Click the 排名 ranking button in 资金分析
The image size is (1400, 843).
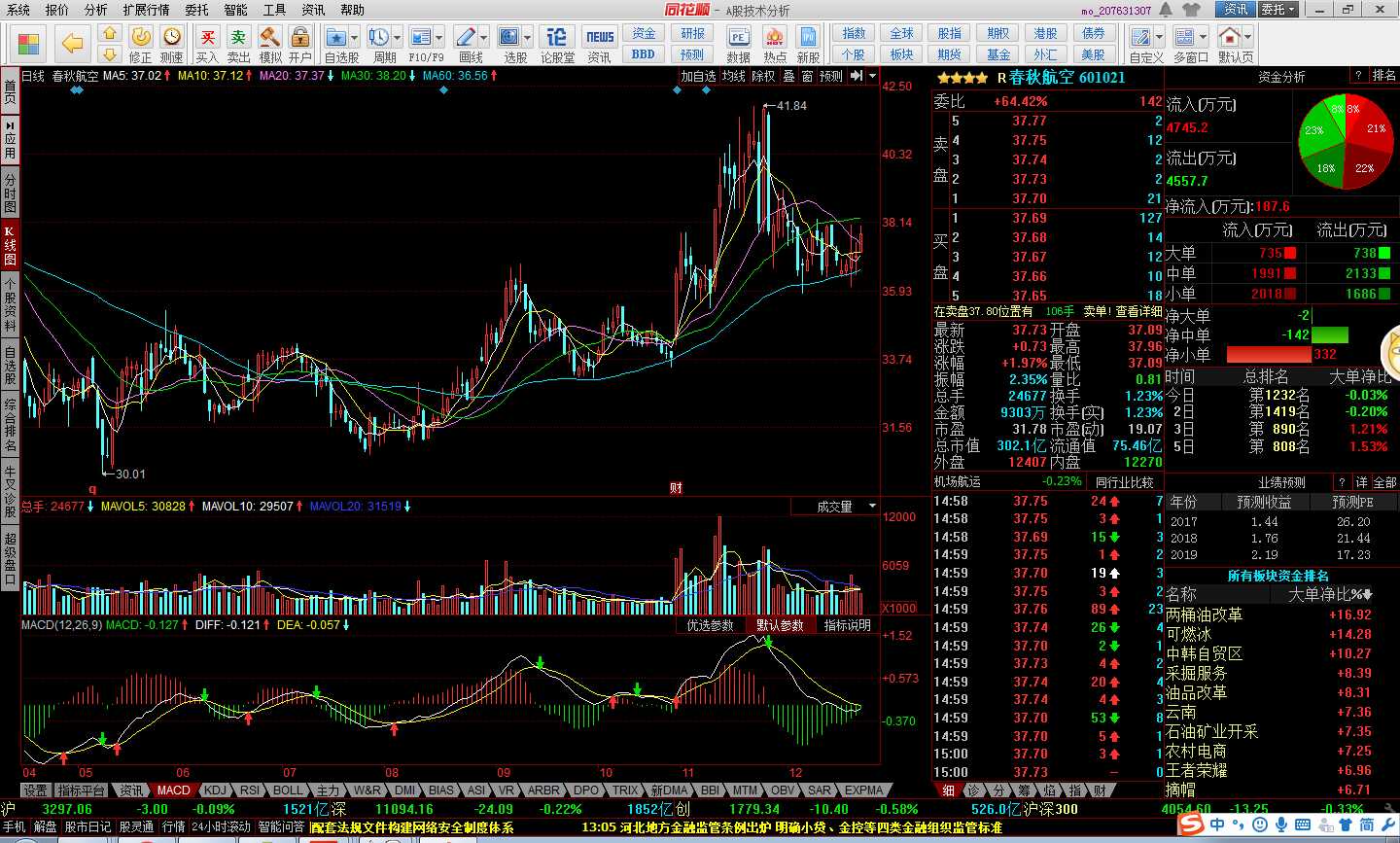(1383, 76)
